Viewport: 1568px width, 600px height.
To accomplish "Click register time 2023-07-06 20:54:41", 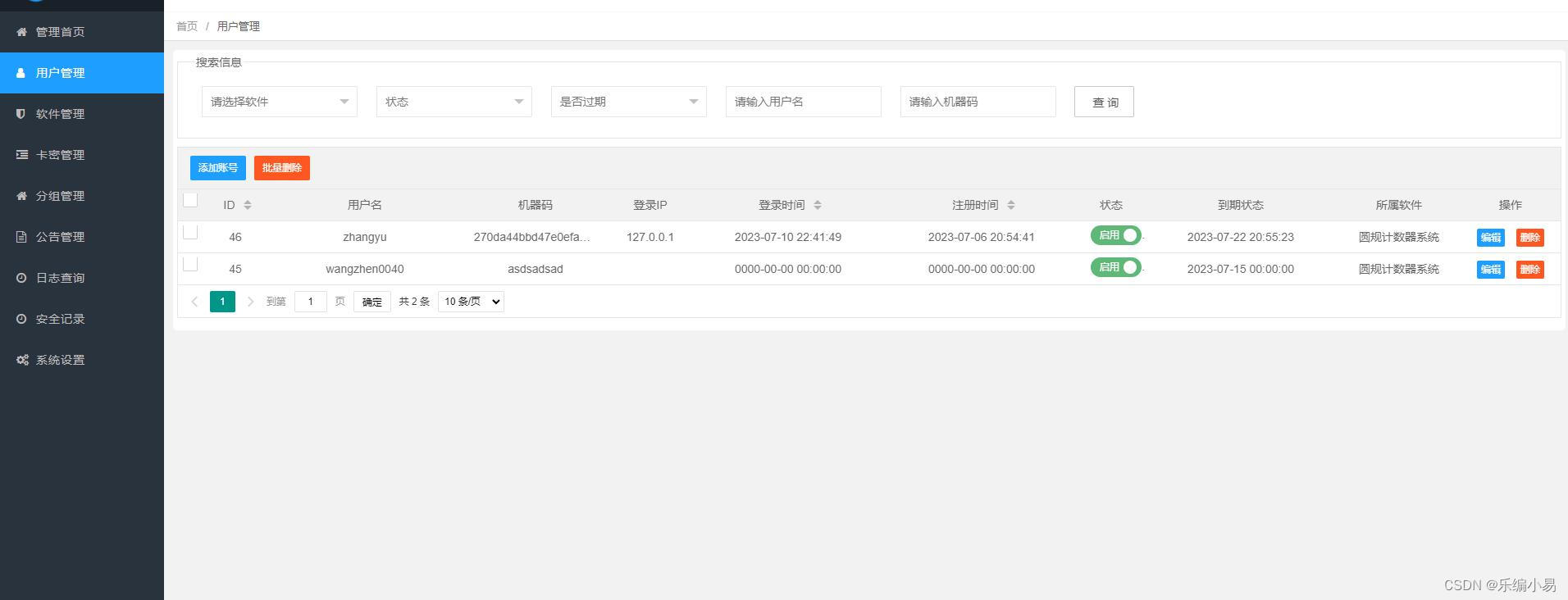I will click(982, 237).
